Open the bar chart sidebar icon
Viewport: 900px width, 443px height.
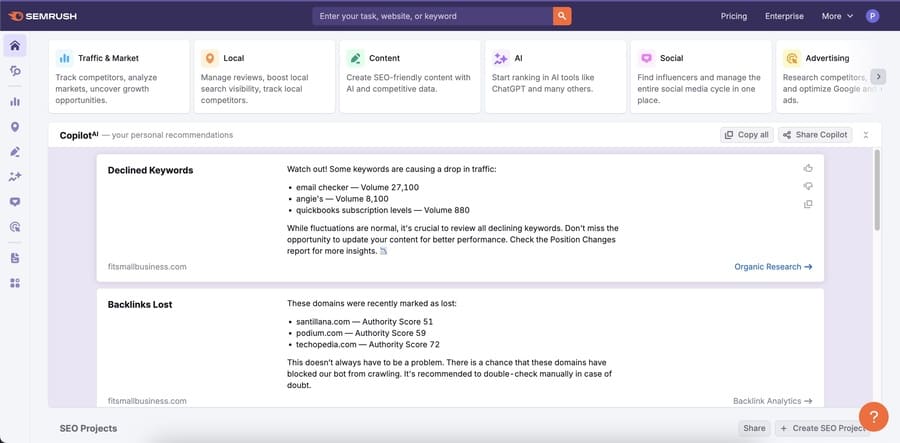click(15, 102)
